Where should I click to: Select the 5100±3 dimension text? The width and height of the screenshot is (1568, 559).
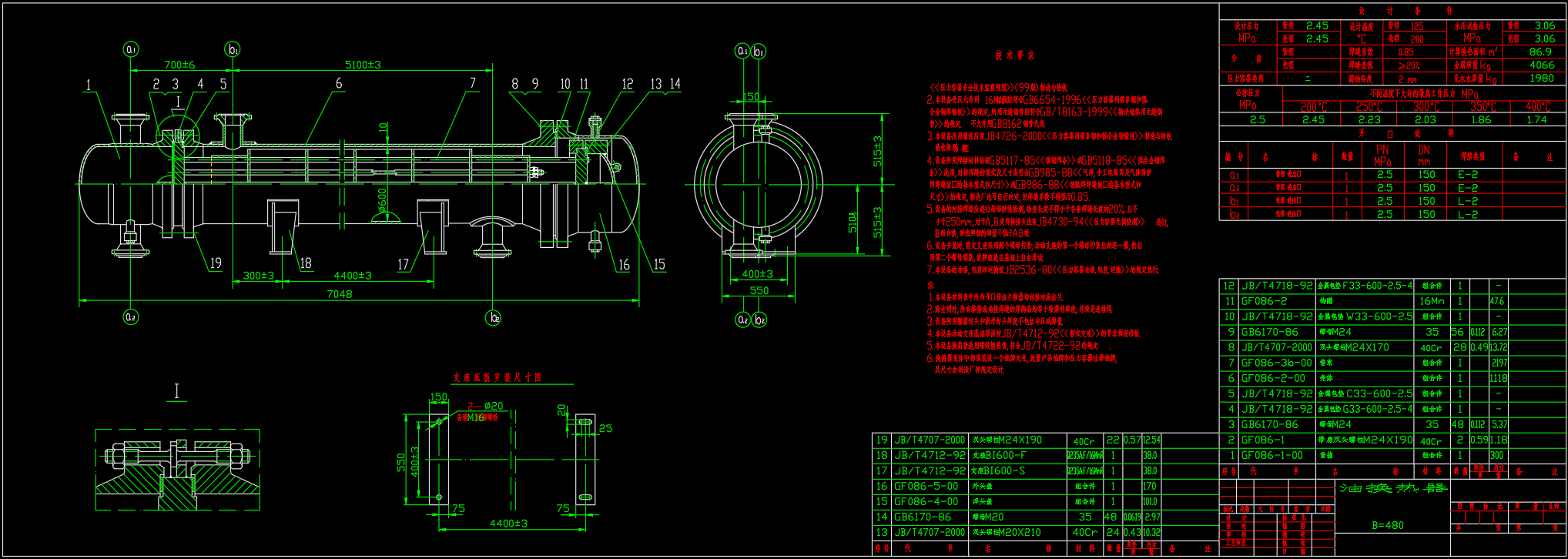click(363, 65)
